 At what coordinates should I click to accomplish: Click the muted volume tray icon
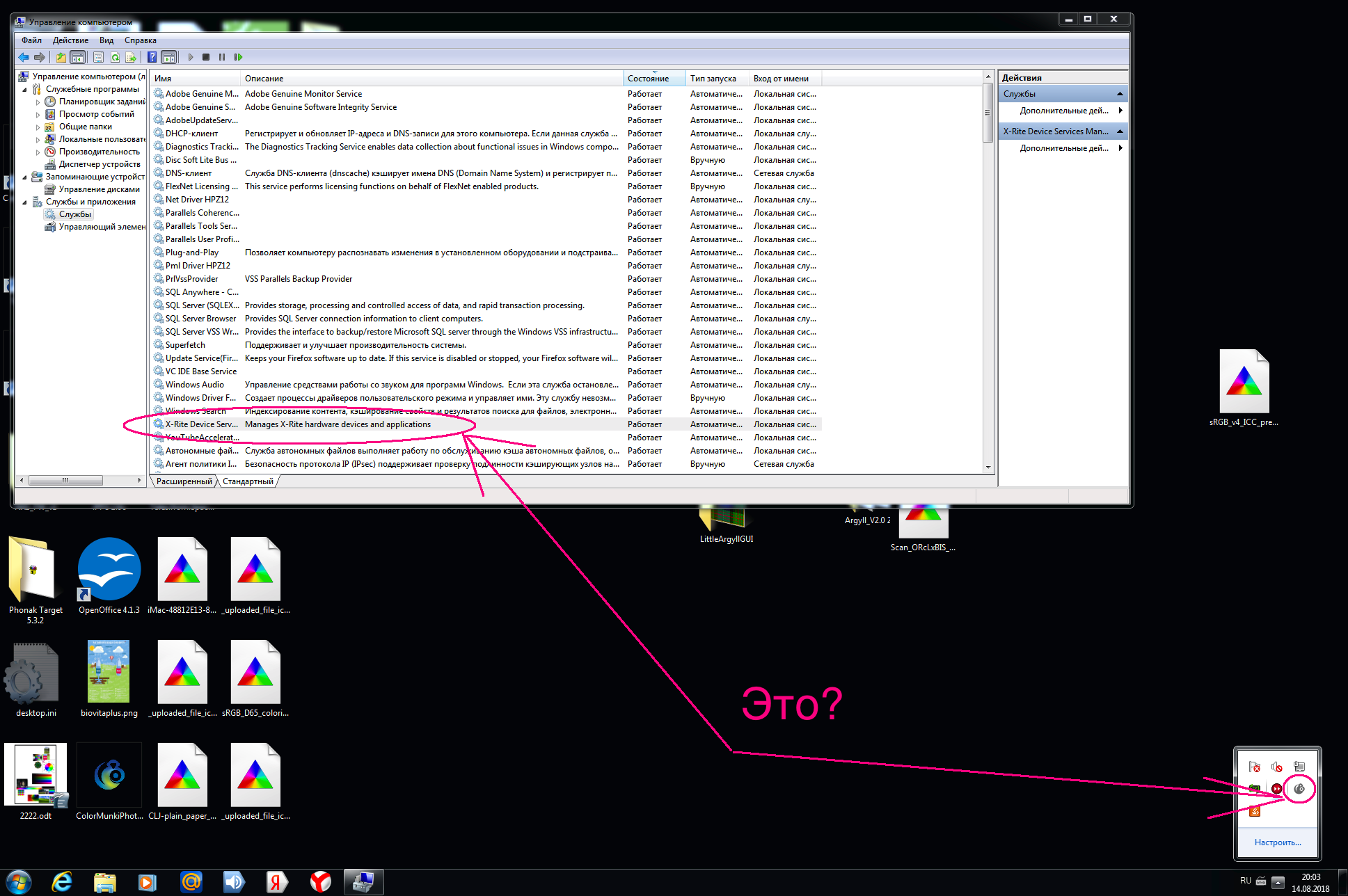[x=1276, y=767]
